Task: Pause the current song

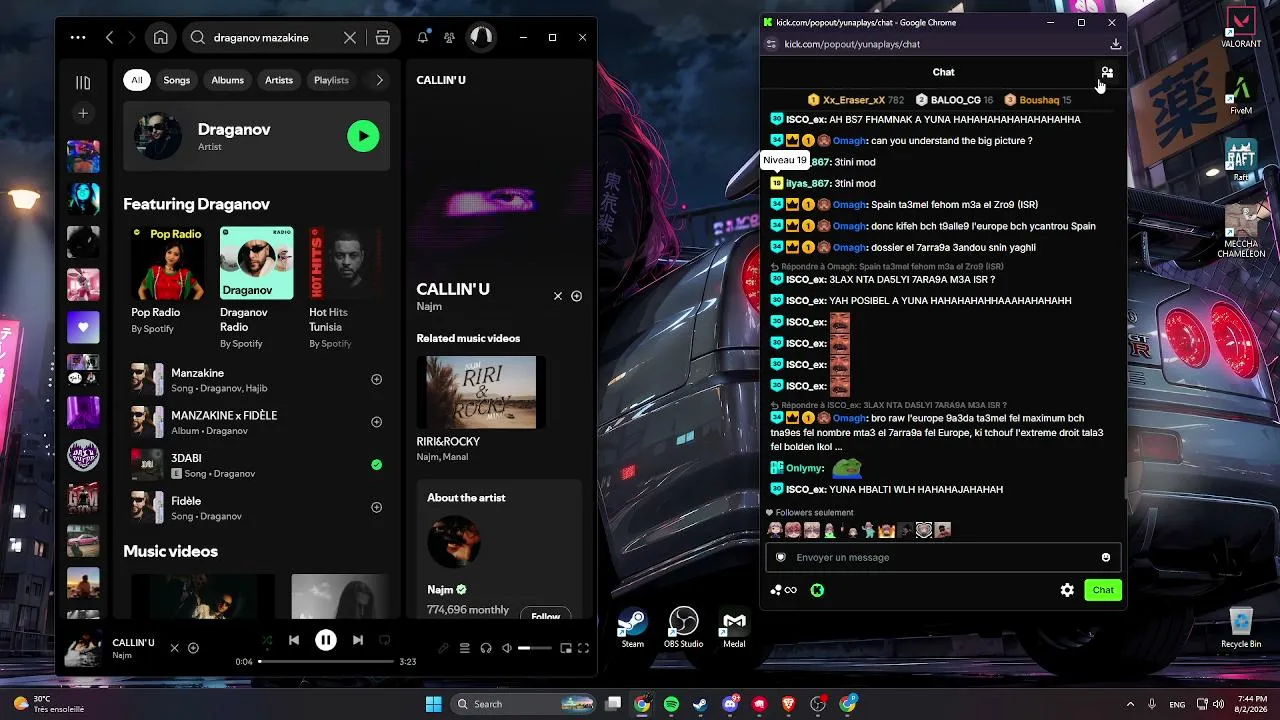Action: pos(326,640)
